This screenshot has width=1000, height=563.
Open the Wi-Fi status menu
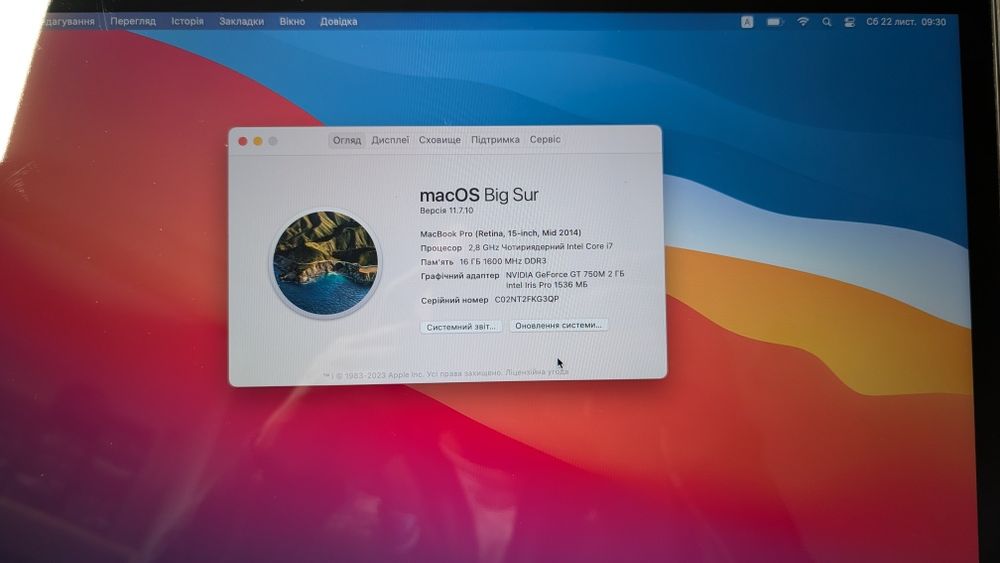[803, 22]
